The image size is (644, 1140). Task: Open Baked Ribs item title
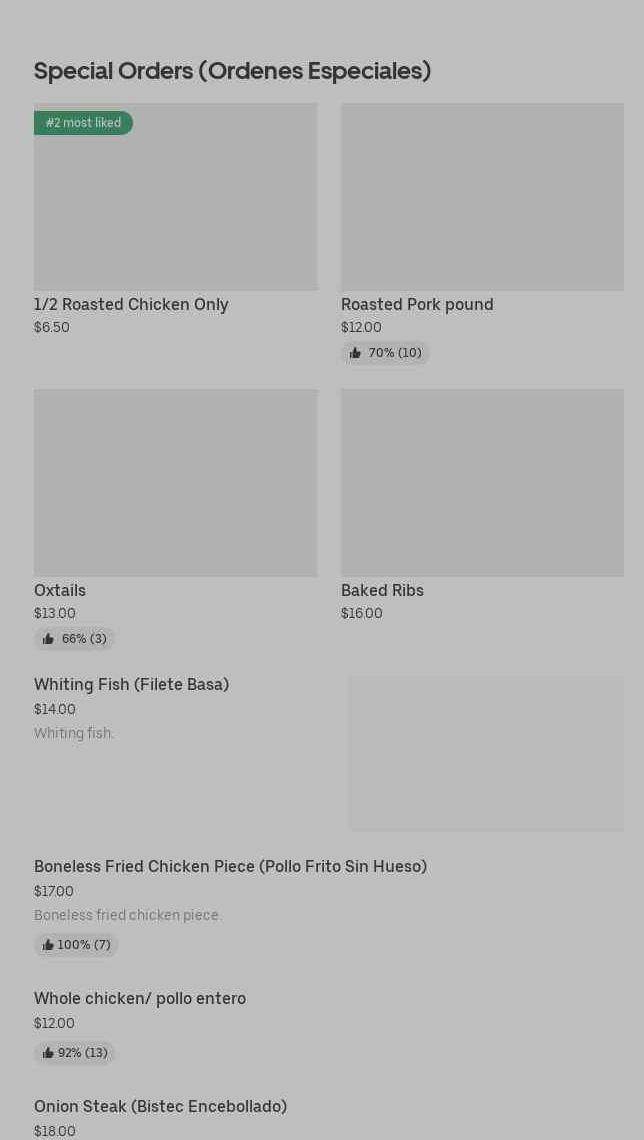[x=382, y=590]
